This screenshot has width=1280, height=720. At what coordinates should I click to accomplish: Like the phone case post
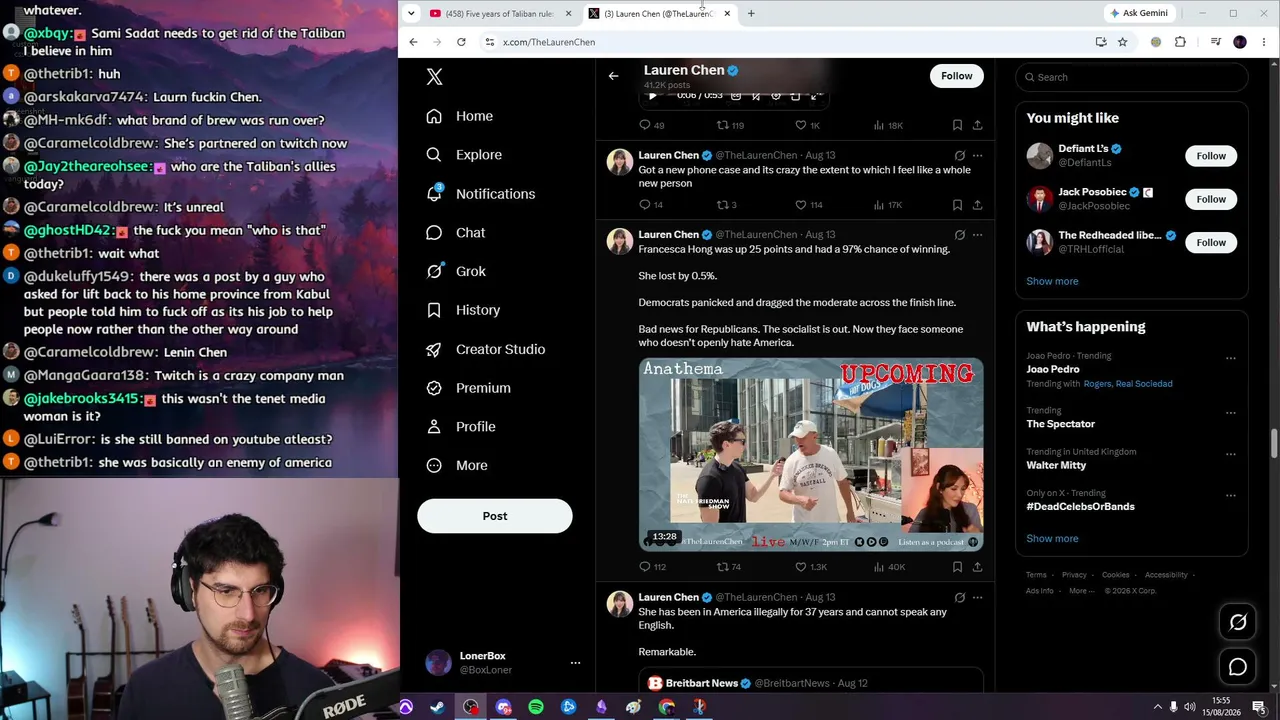point(800,205)
